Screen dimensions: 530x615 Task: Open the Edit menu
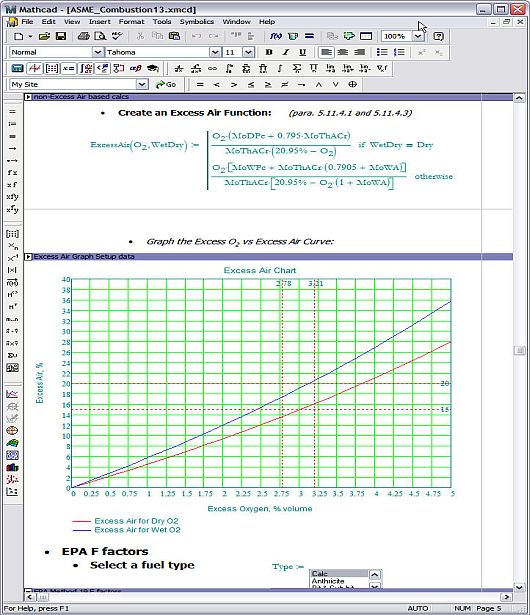[x=48, y=22]
